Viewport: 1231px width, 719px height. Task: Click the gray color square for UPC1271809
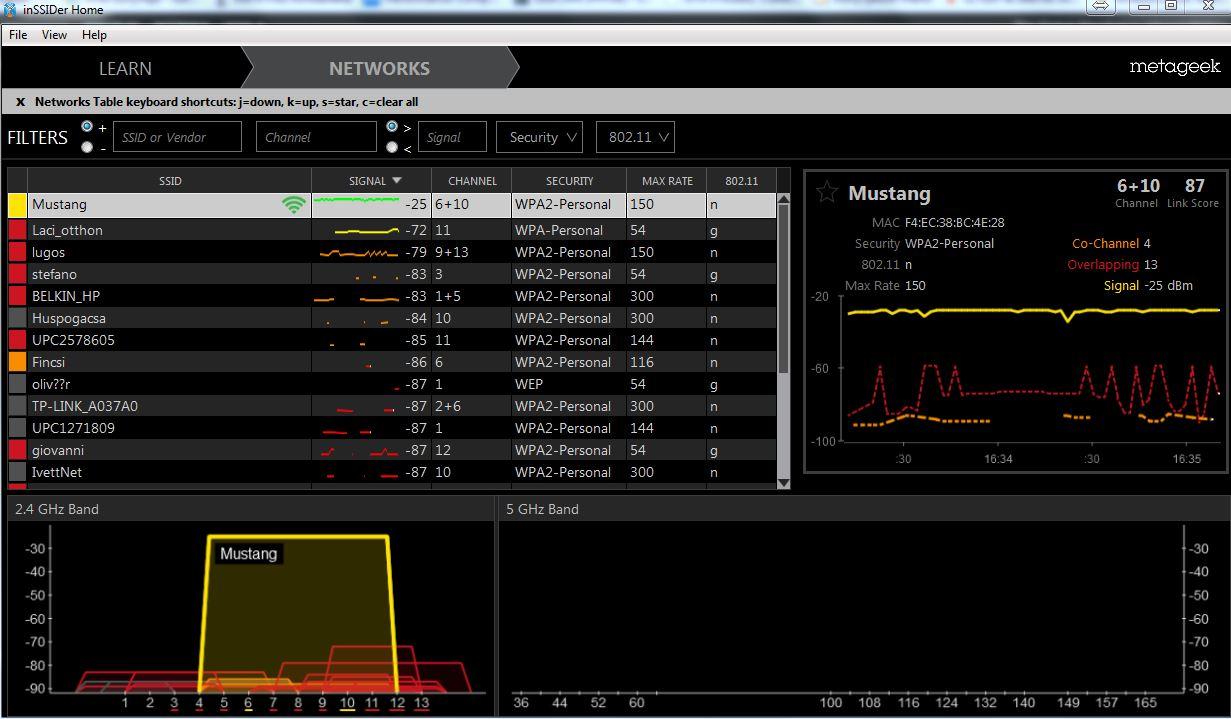[17, 428]
